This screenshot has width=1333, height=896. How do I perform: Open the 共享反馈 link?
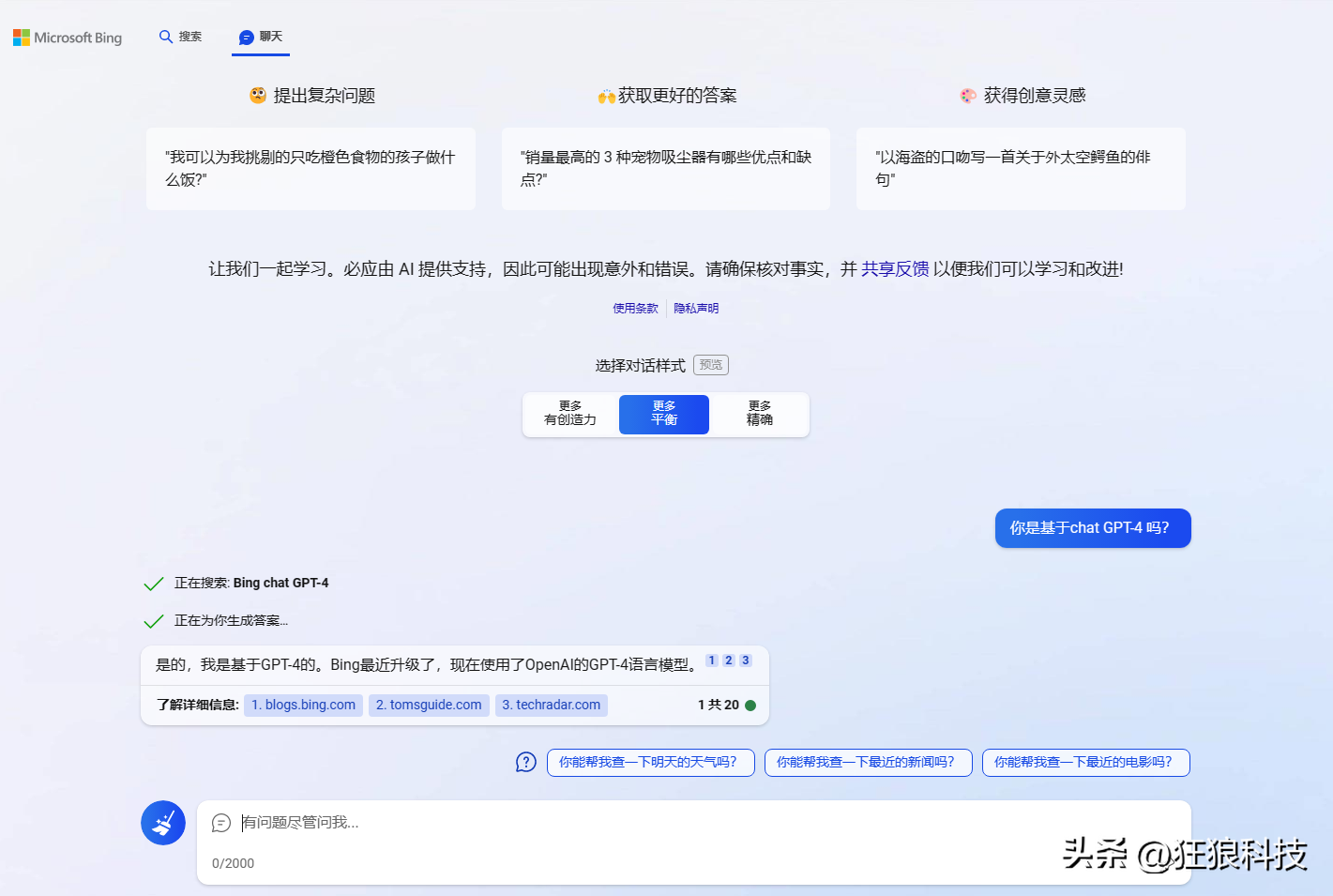pos(895,269)
